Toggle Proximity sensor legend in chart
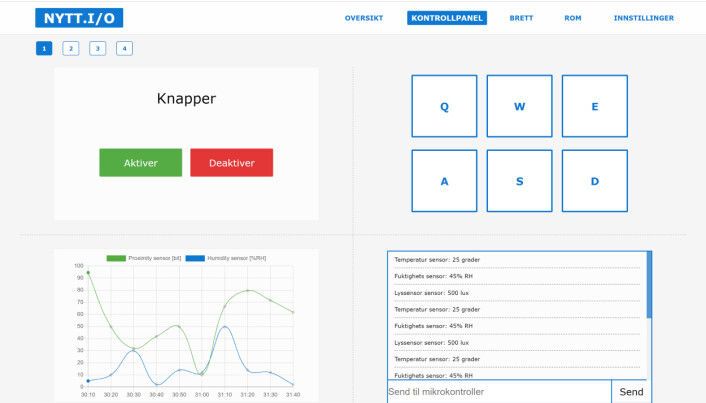 pos(144,258)
